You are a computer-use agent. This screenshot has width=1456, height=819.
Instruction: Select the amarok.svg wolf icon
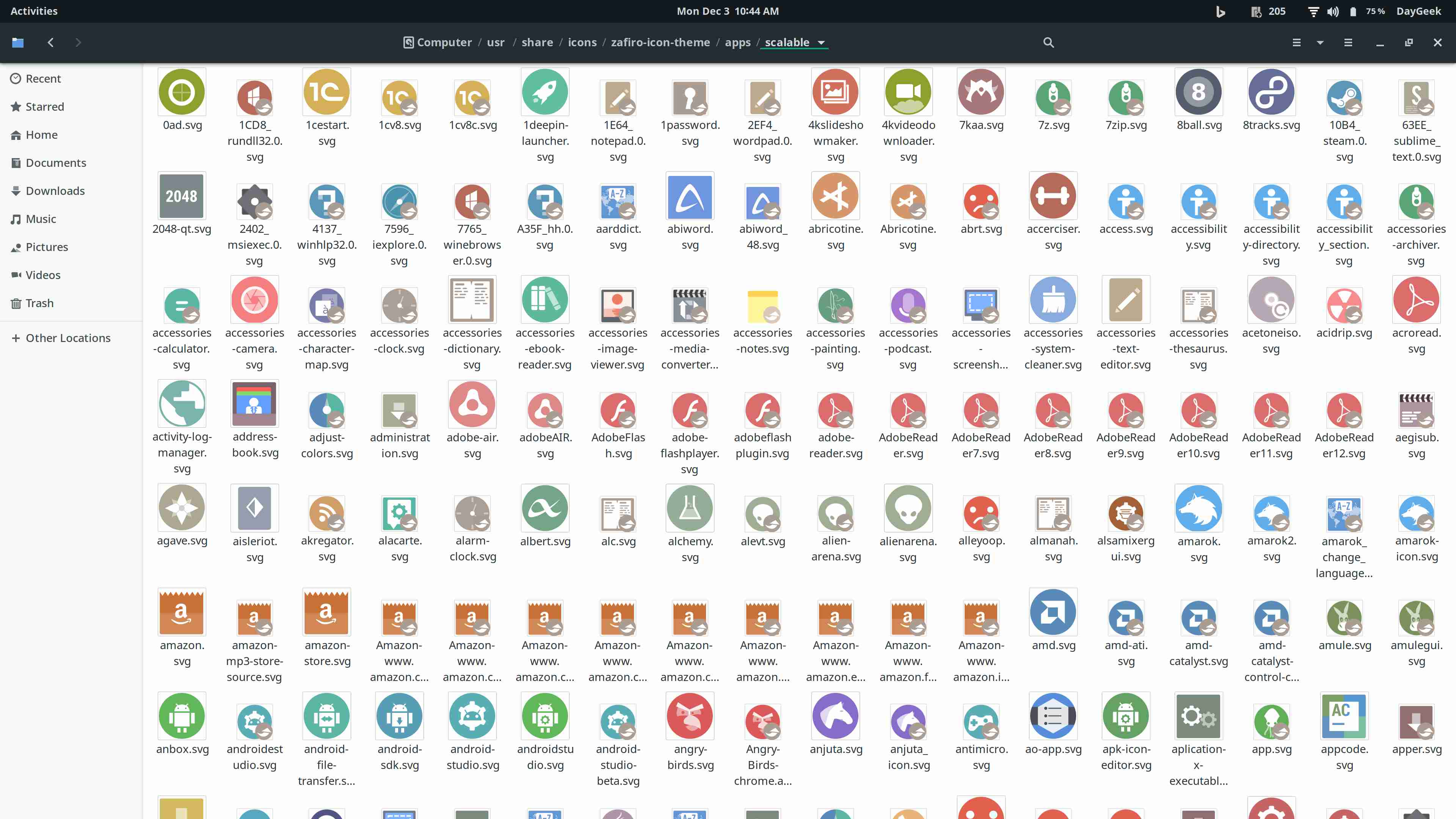tap(1198, 508)
